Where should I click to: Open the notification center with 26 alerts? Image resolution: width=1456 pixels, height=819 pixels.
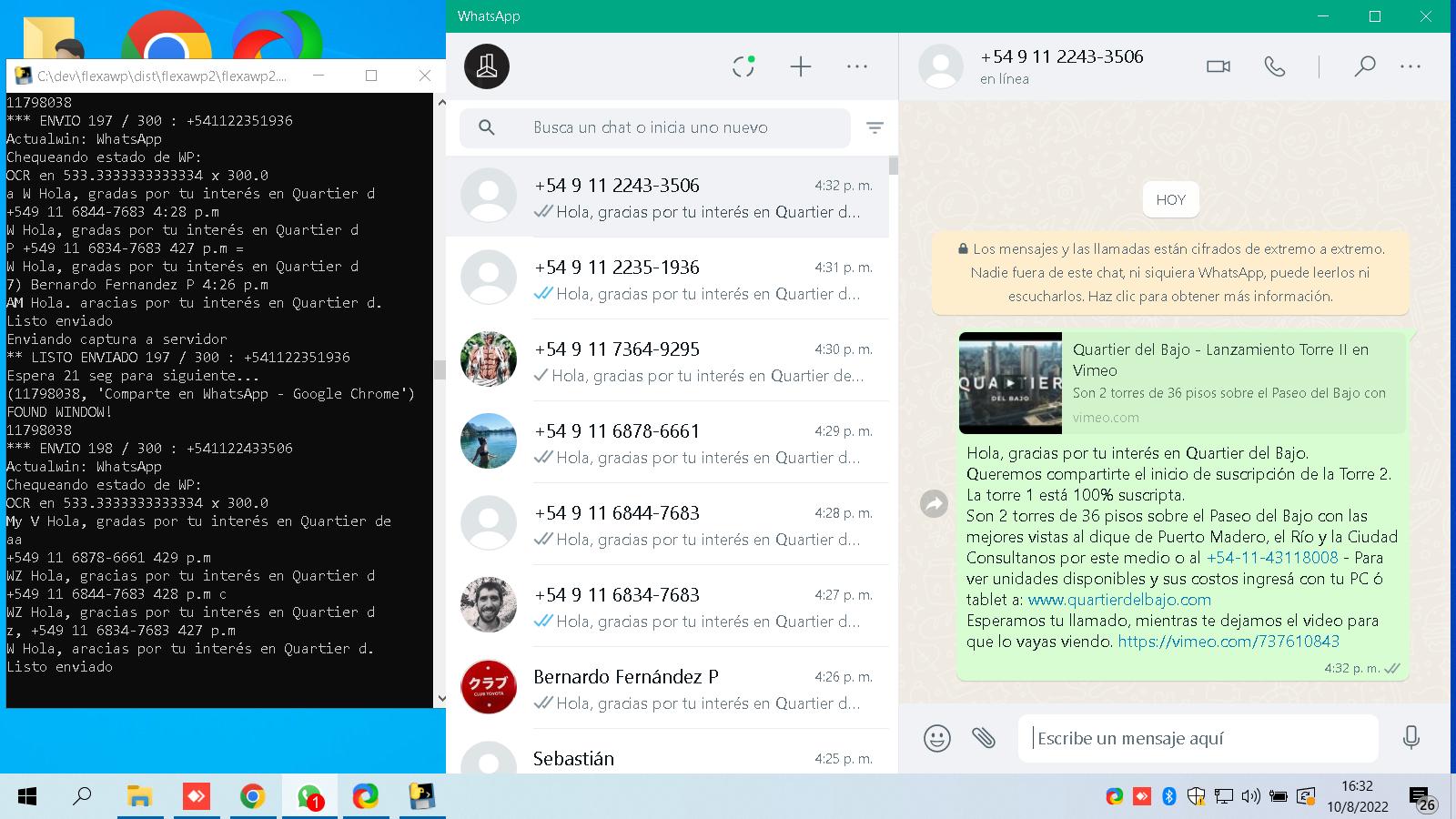click(1422, 798)
